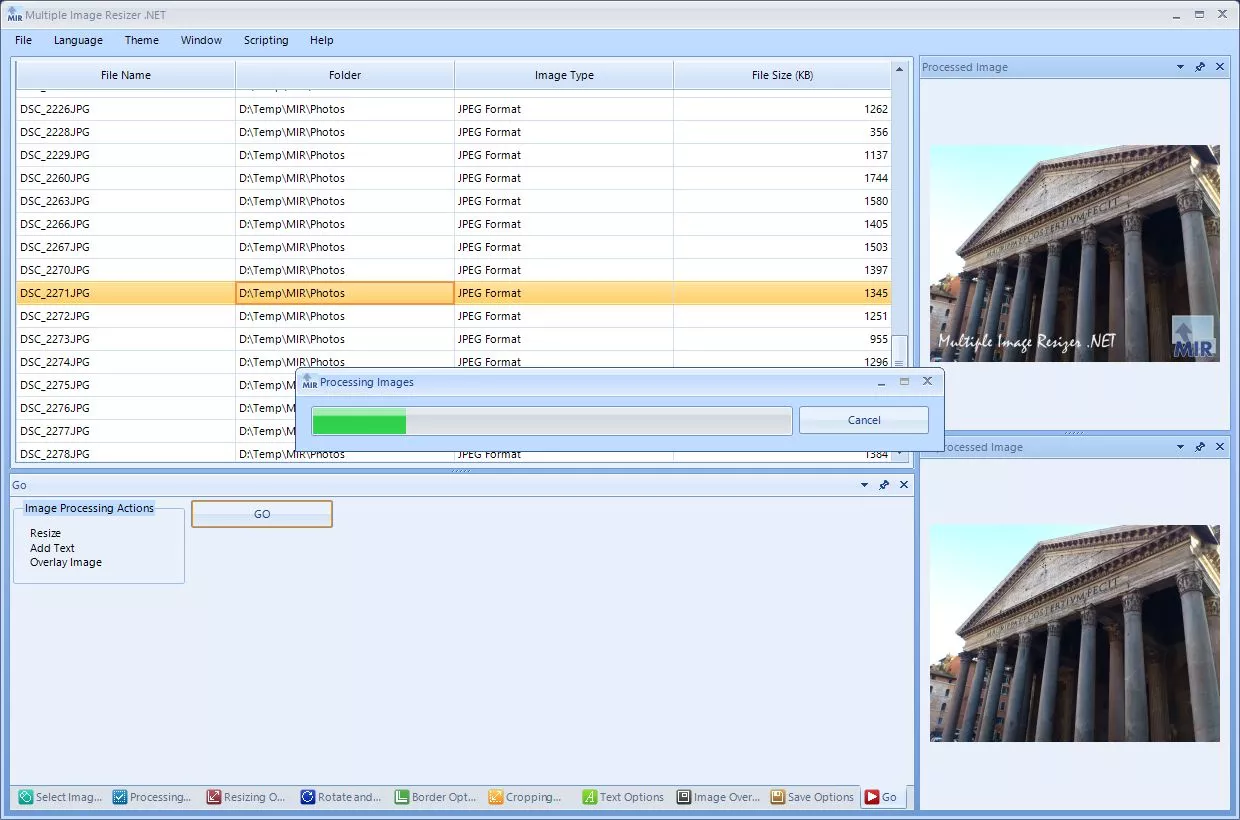
Task: Open the Rotate and flip tab
Action: (x=341, y=797)
